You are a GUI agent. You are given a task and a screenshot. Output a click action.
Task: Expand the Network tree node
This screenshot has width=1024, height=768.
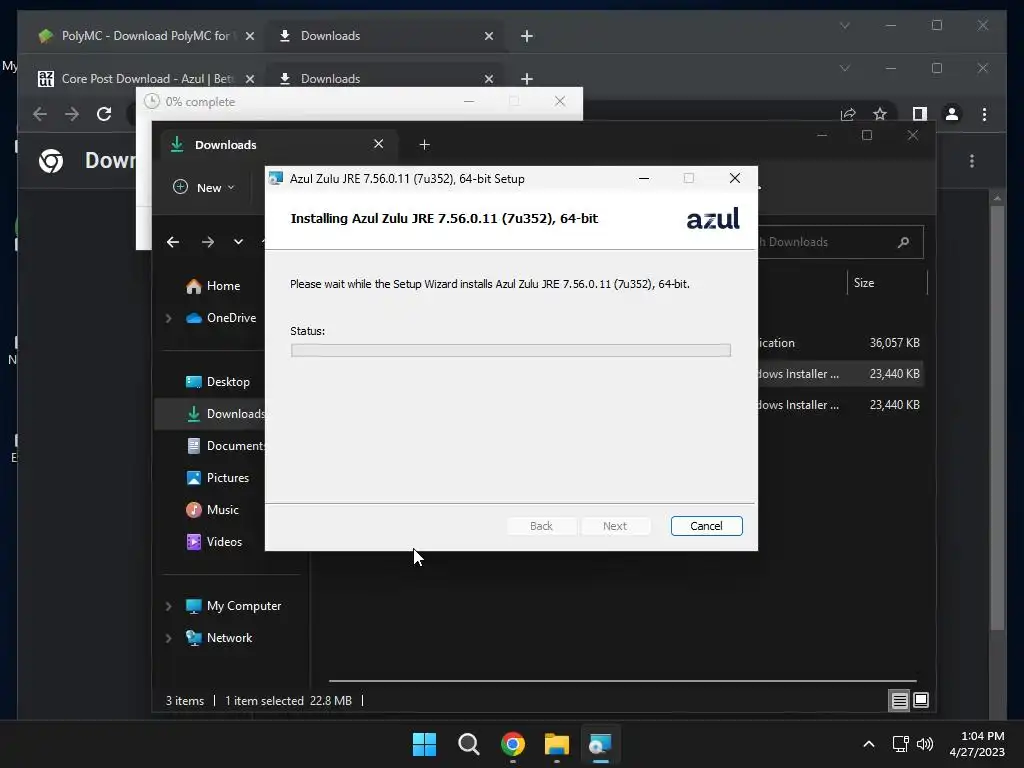coord(168,638)
